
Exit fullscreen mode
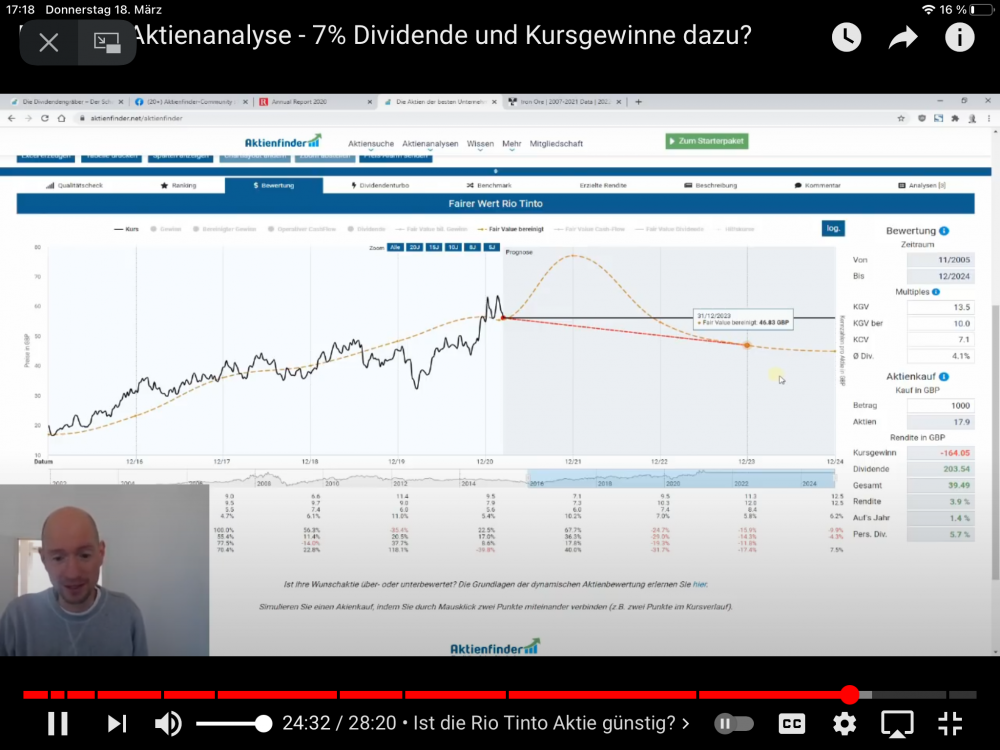click(x=950, y=723)
